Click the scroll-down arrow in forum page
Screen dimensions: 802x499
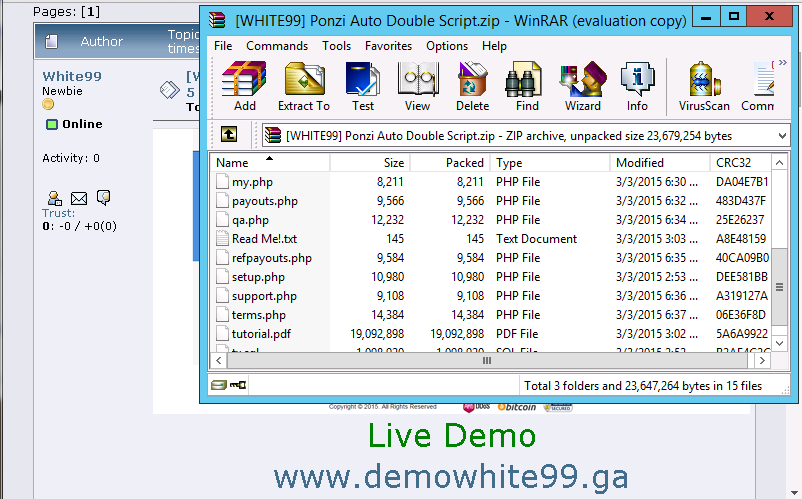pos(793,494)
